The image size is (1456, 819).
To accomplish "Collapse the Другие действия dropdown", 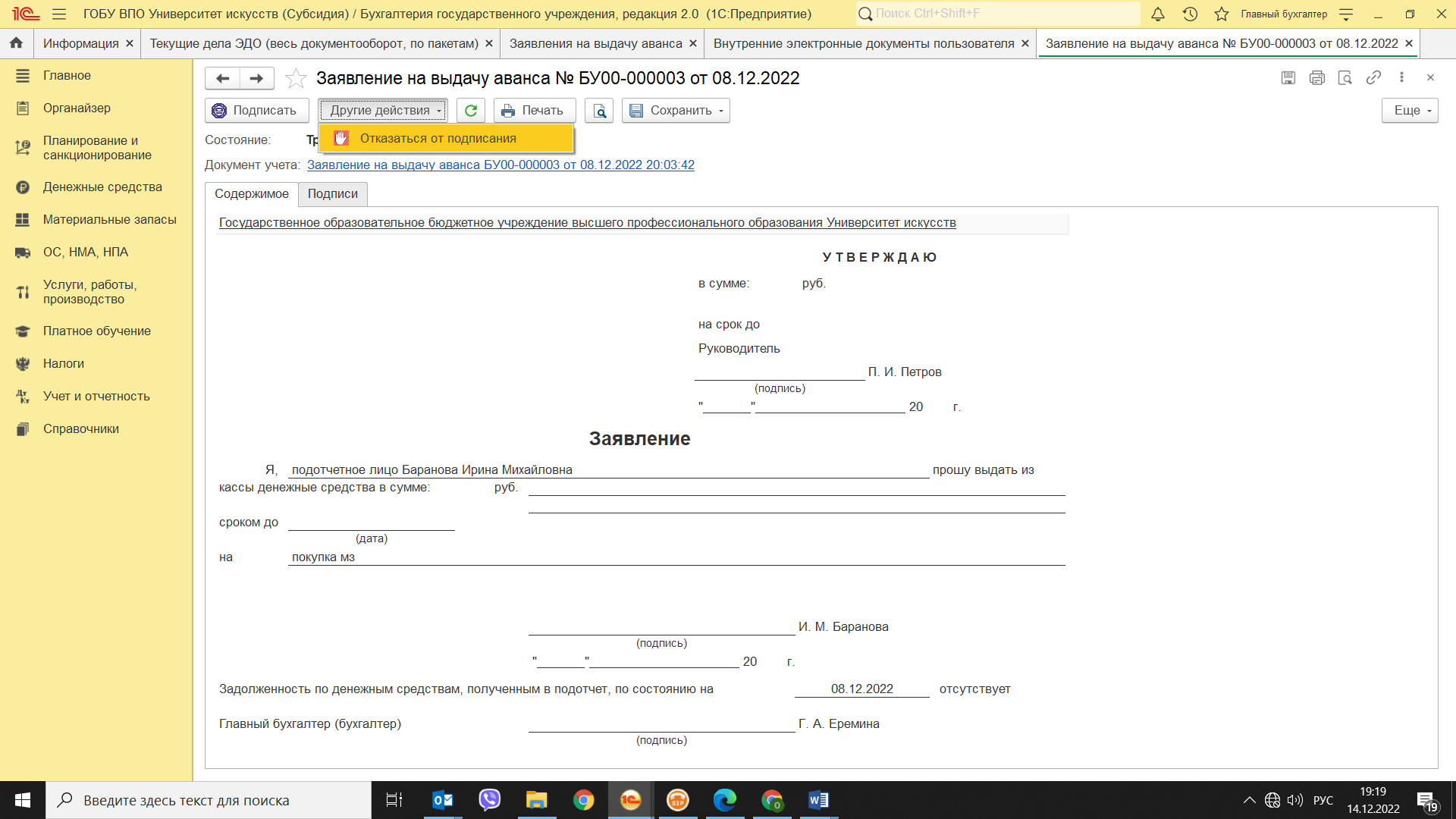I will pos(384,111).
